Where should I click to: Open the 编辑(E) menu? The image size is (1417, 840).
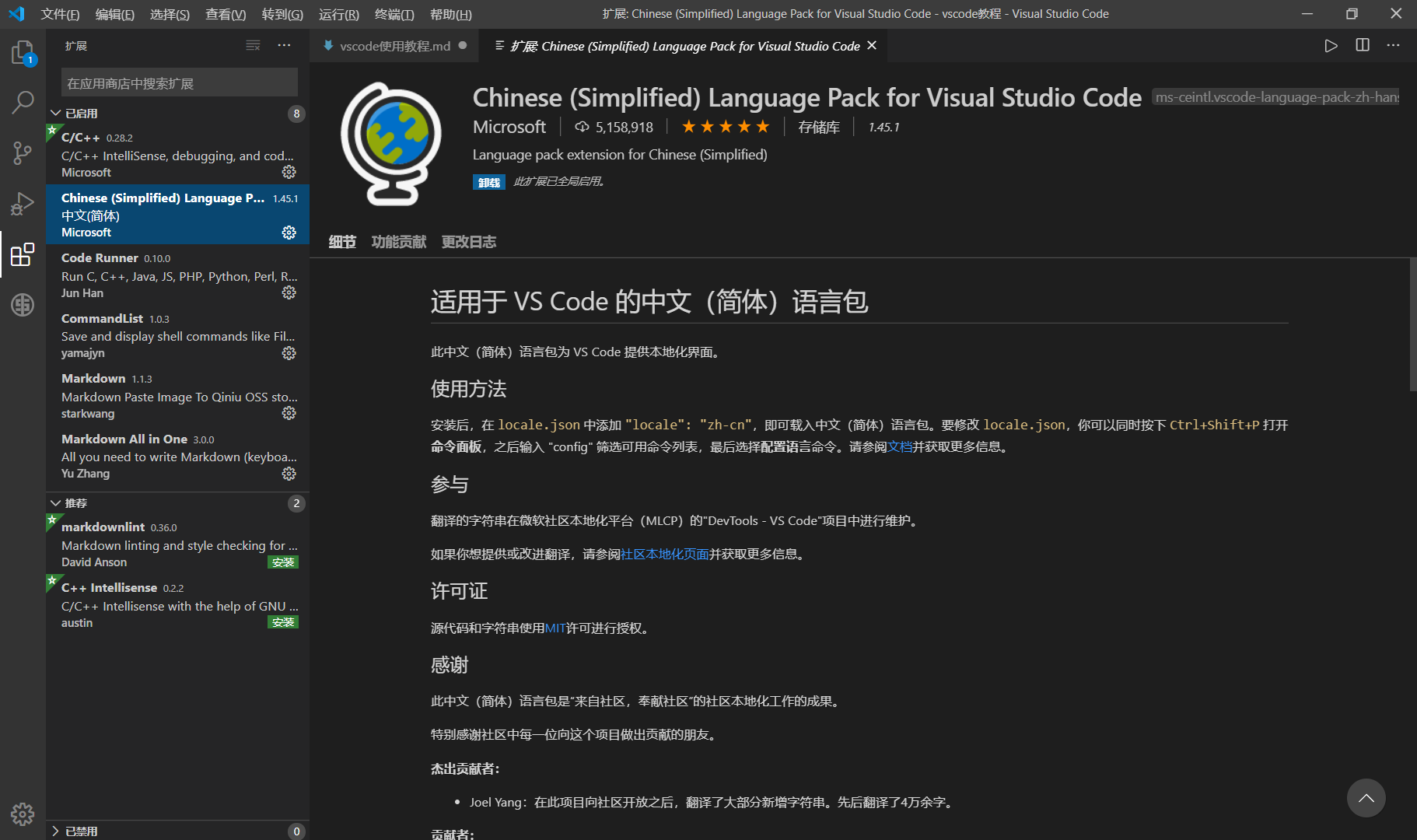click(x=115, y=14)
